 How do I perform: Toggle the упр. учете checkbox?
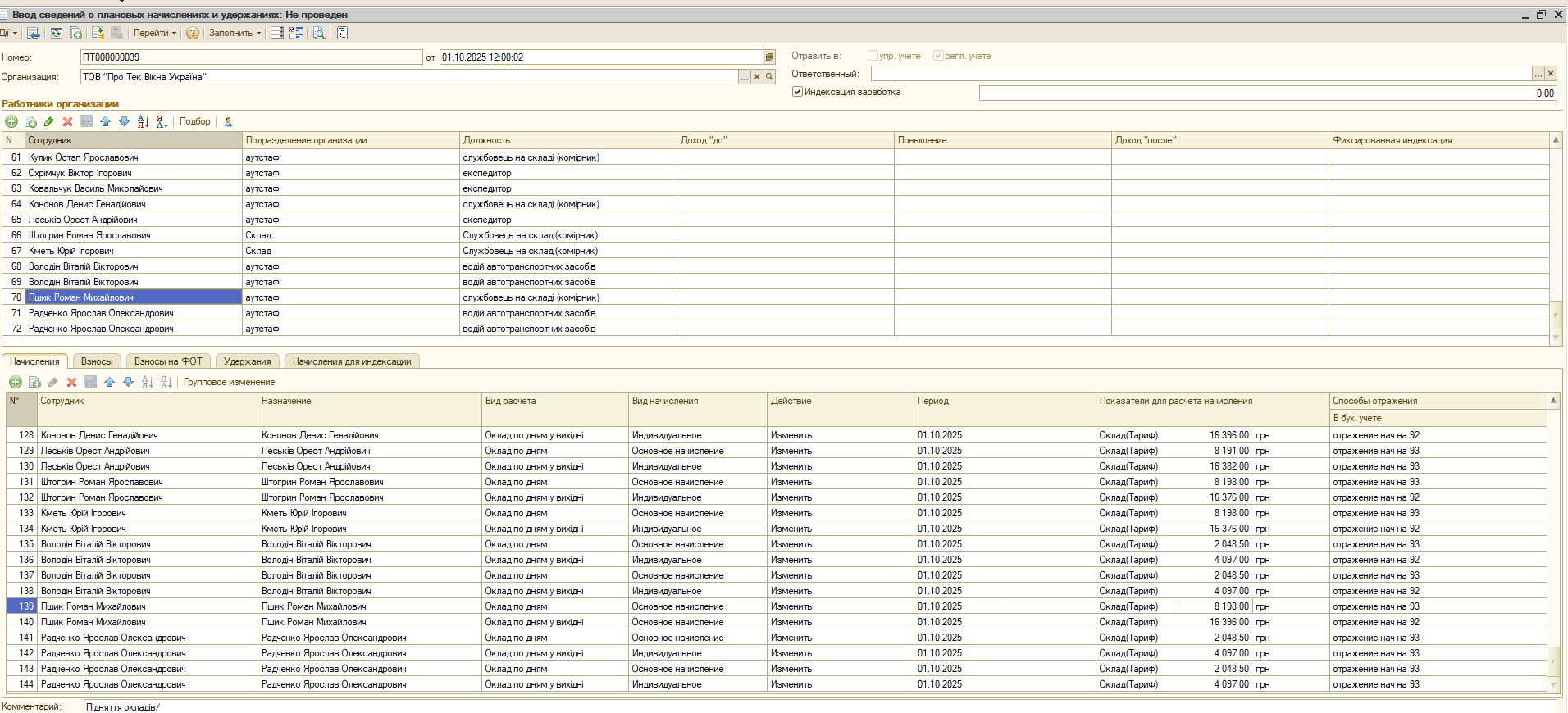click(x=873, y=56)
